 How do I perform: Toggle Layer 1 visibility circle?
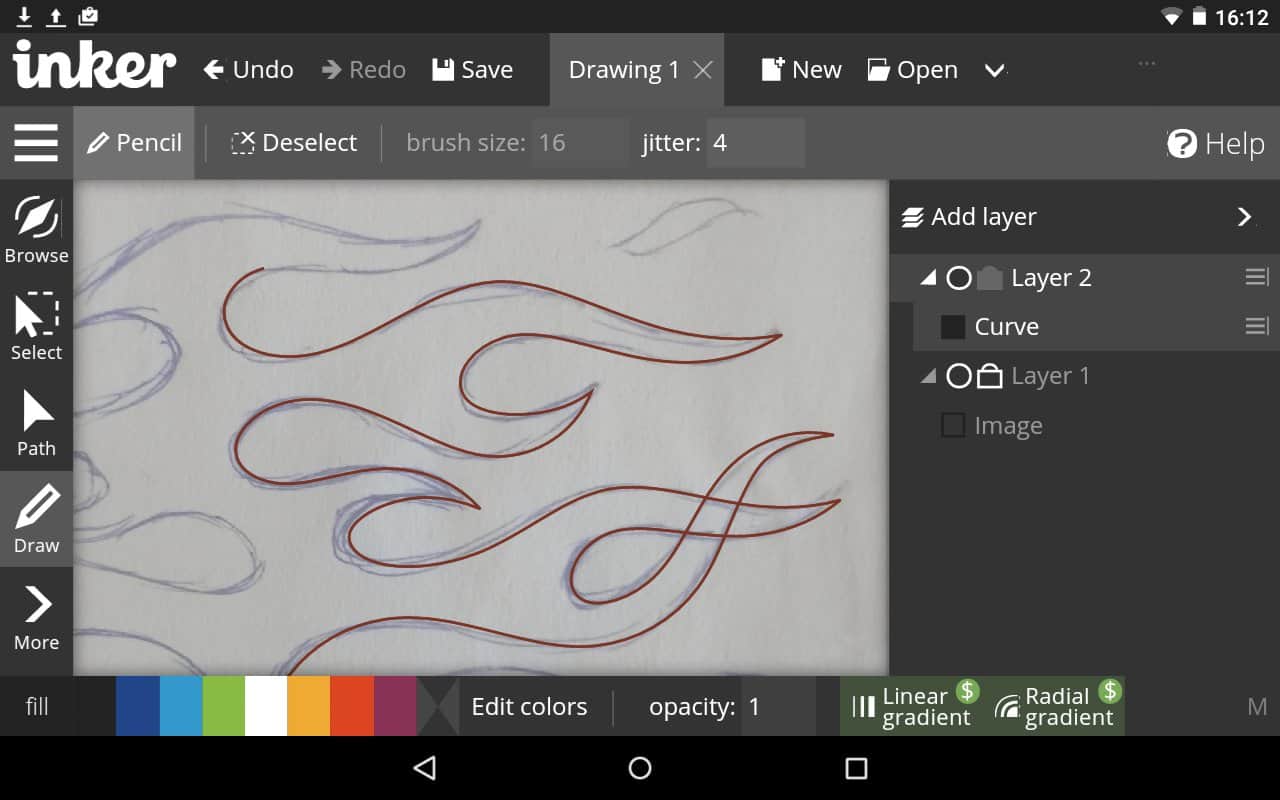pyautogui.click(x=958, y=376)
